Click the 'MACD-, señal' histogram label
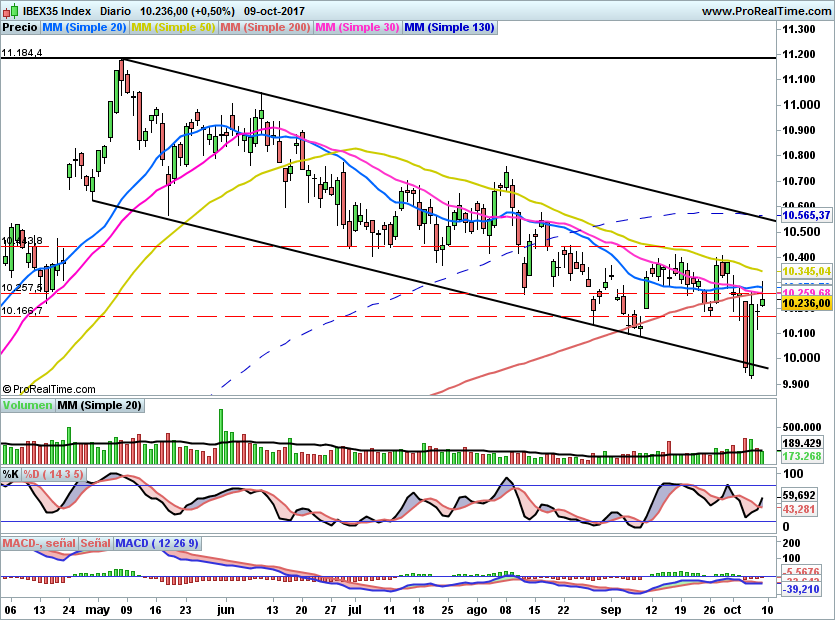The image size is (835, 620). [39, 543]
